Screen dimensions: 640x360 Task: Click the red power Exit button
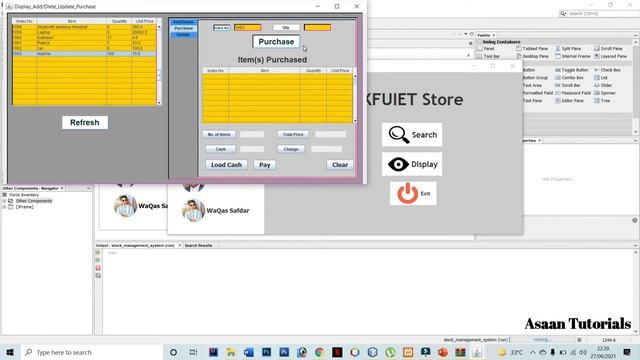[x=413, y=193]
